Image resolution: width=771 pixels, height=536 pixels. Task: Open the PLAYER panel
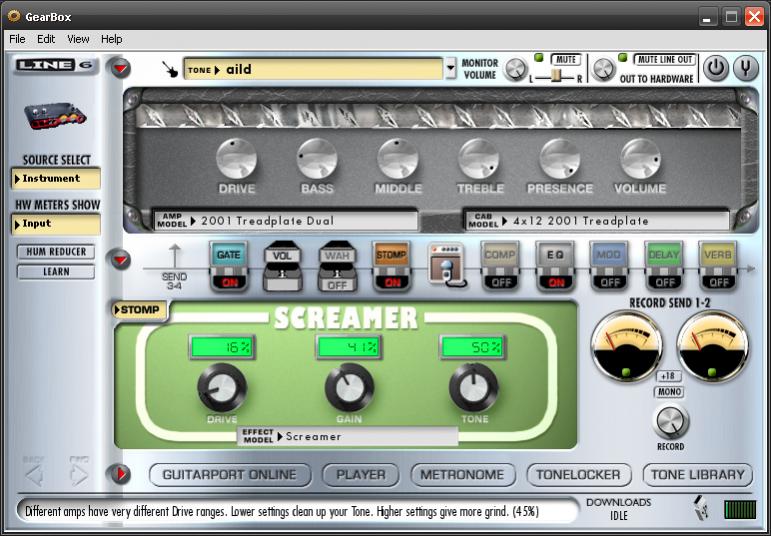[x=360, y=475]
